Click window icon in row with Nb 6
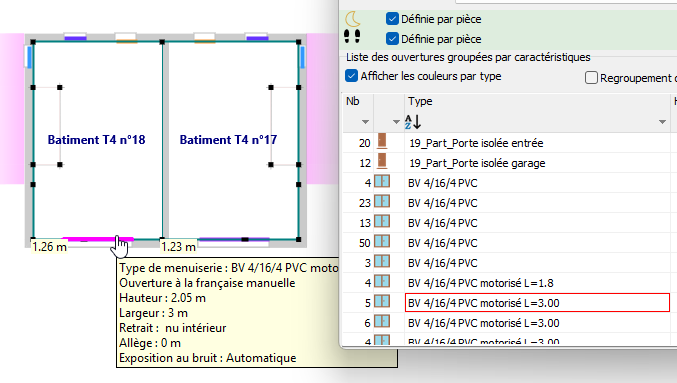The width and height of the screenshot is (677, 383). click(382, 322)
